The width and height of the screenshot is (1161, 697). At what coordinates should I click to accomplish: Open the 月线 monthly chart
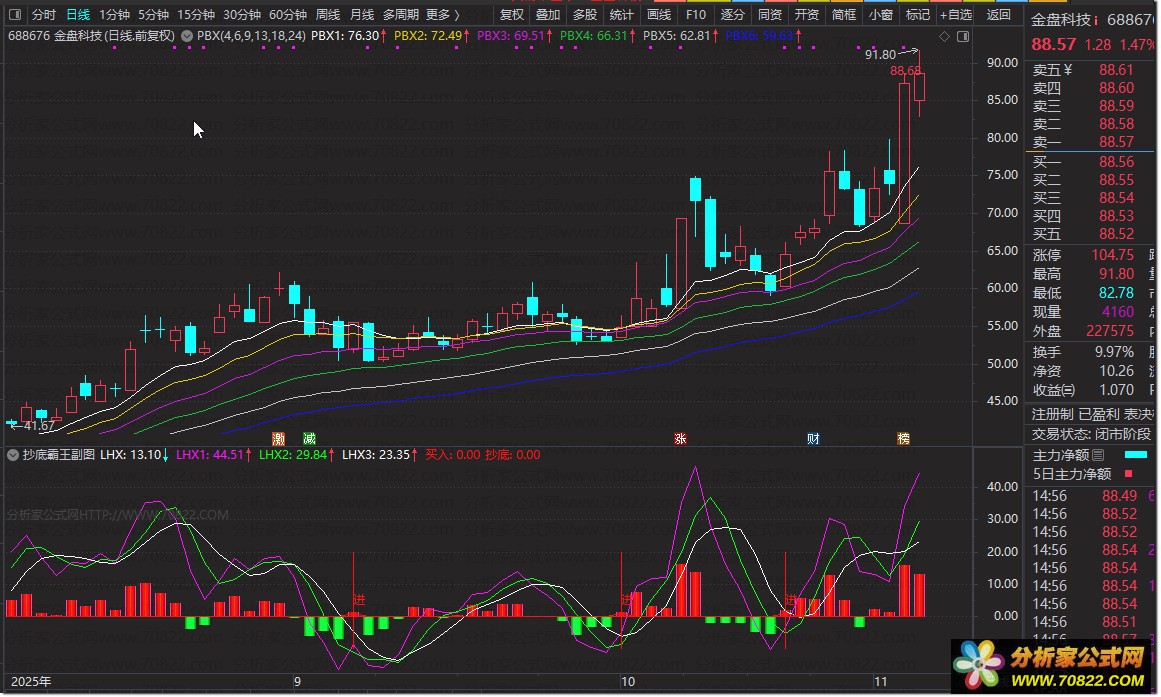[362, 15]
